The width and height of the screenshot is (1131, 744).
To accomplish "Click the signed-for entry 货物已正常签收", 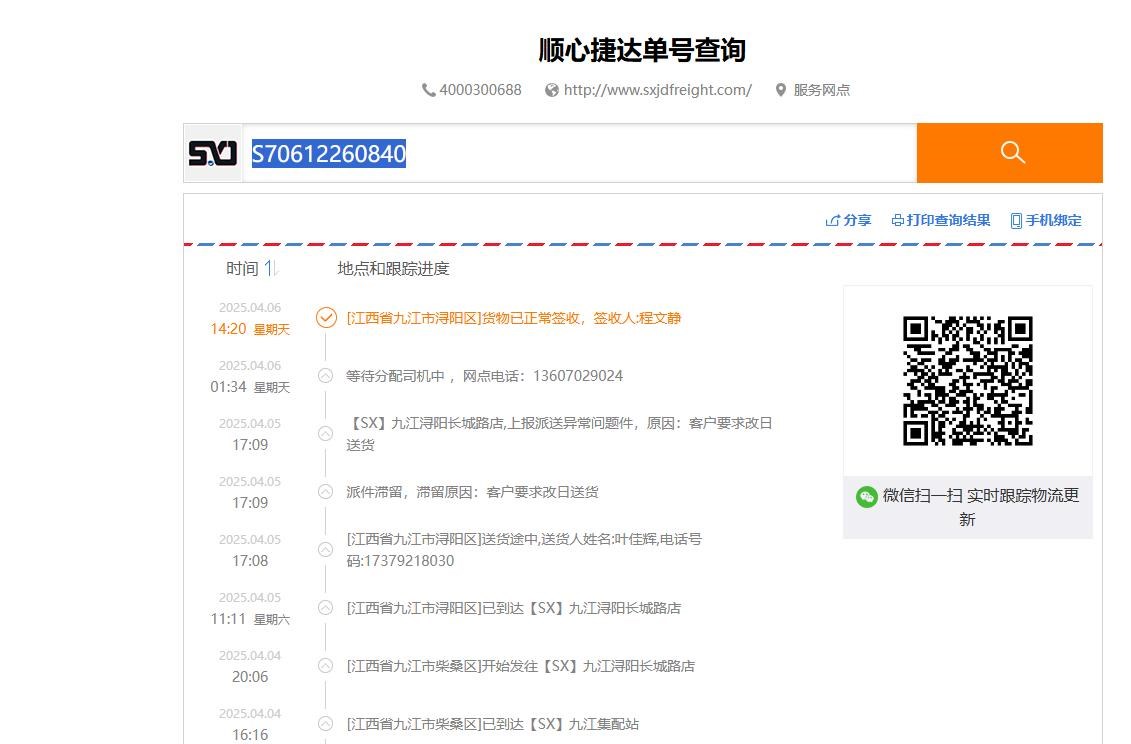I will (x=514, y=318).
